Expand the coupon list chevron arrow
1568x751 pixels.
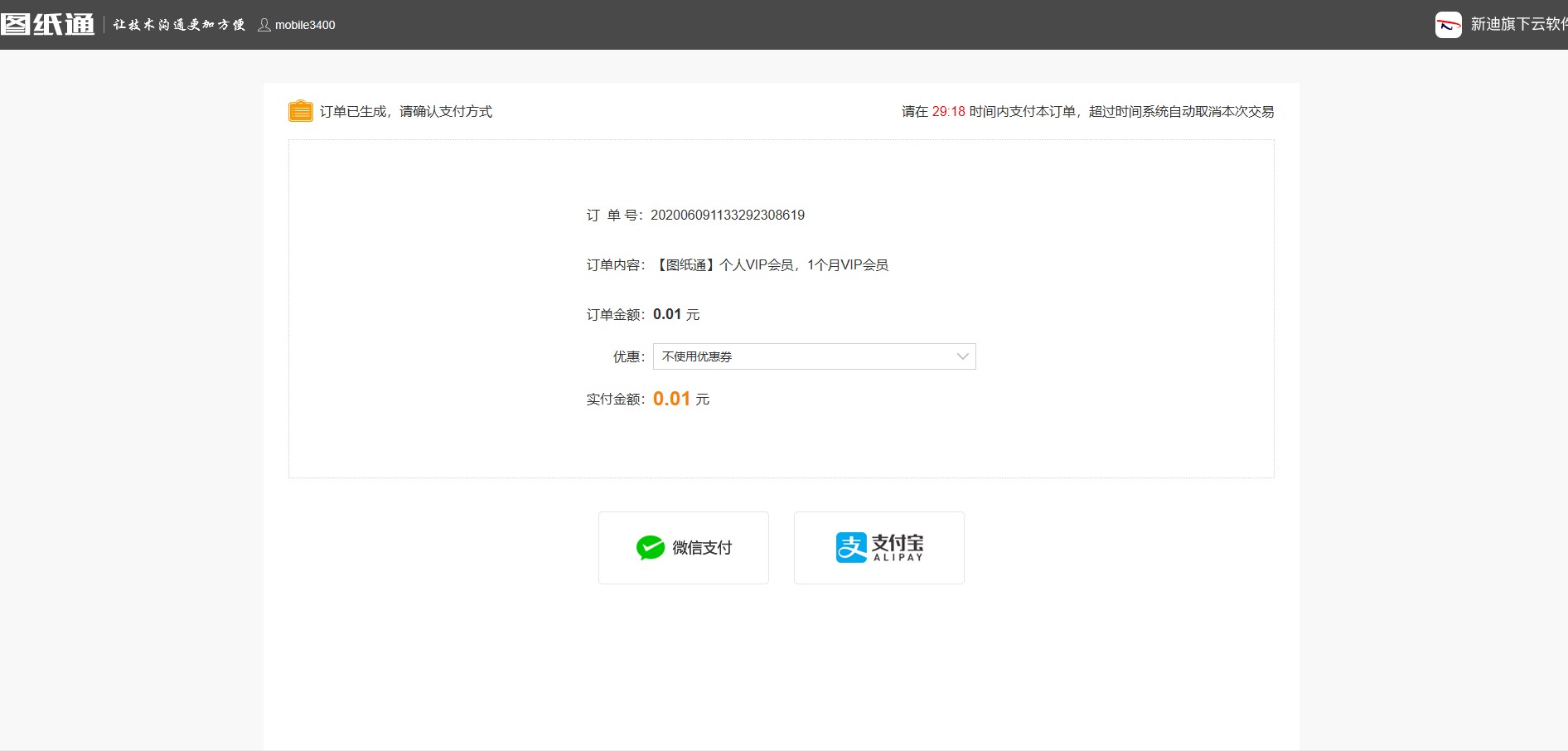(x=962, y=356)
